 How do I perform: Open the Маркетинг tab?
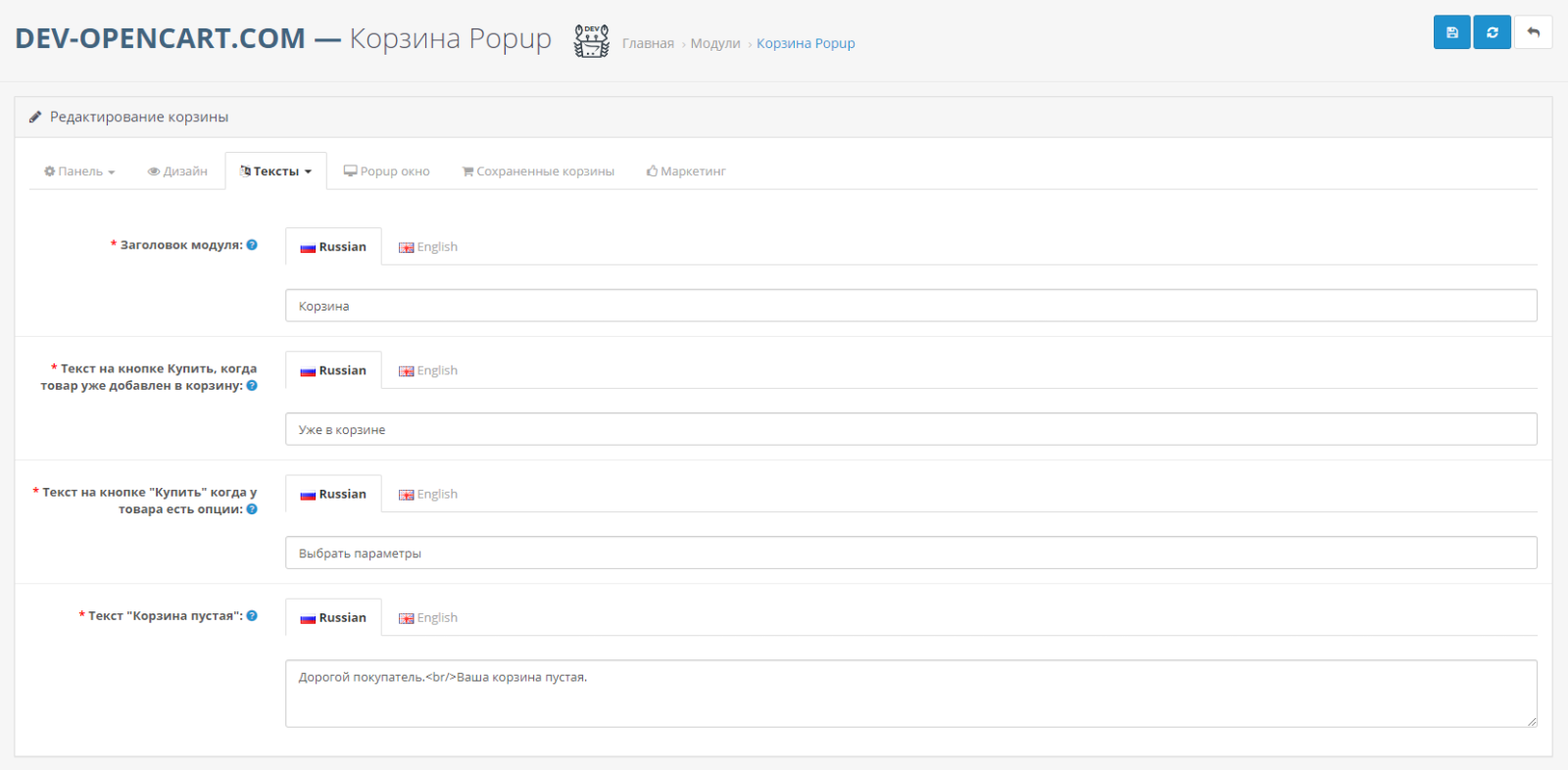tap(686, 171)
